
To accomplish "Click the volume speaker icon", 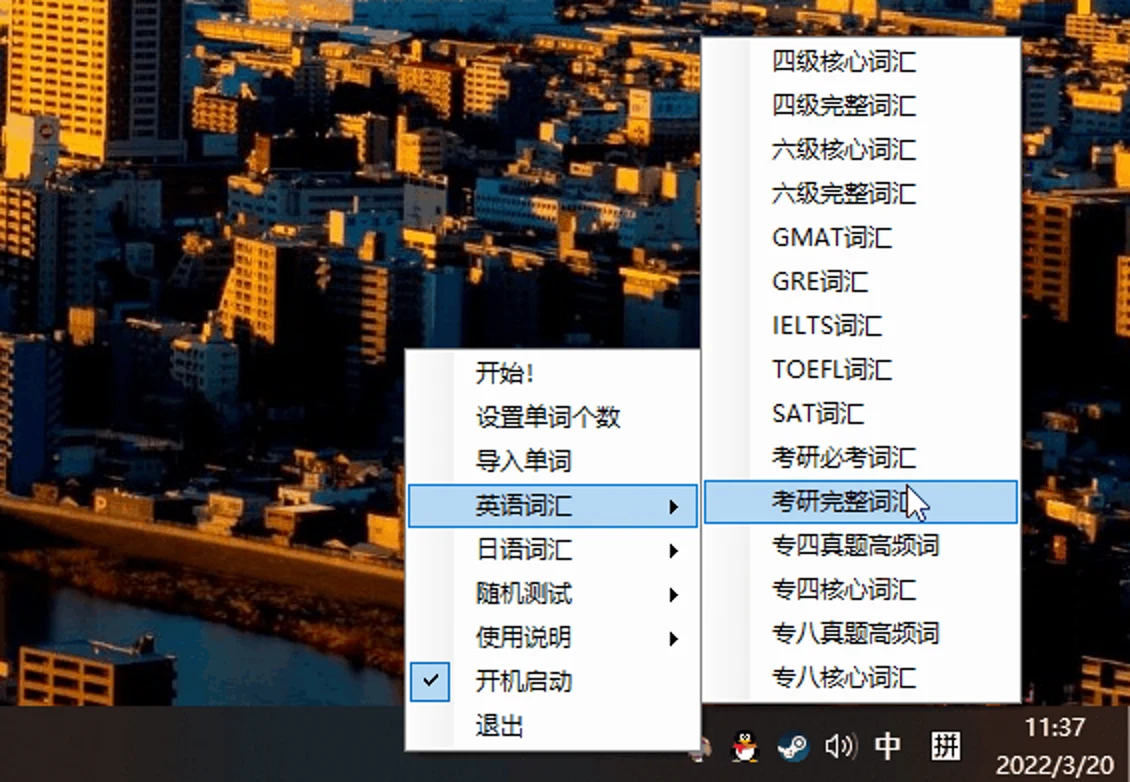I will [840, 746].
